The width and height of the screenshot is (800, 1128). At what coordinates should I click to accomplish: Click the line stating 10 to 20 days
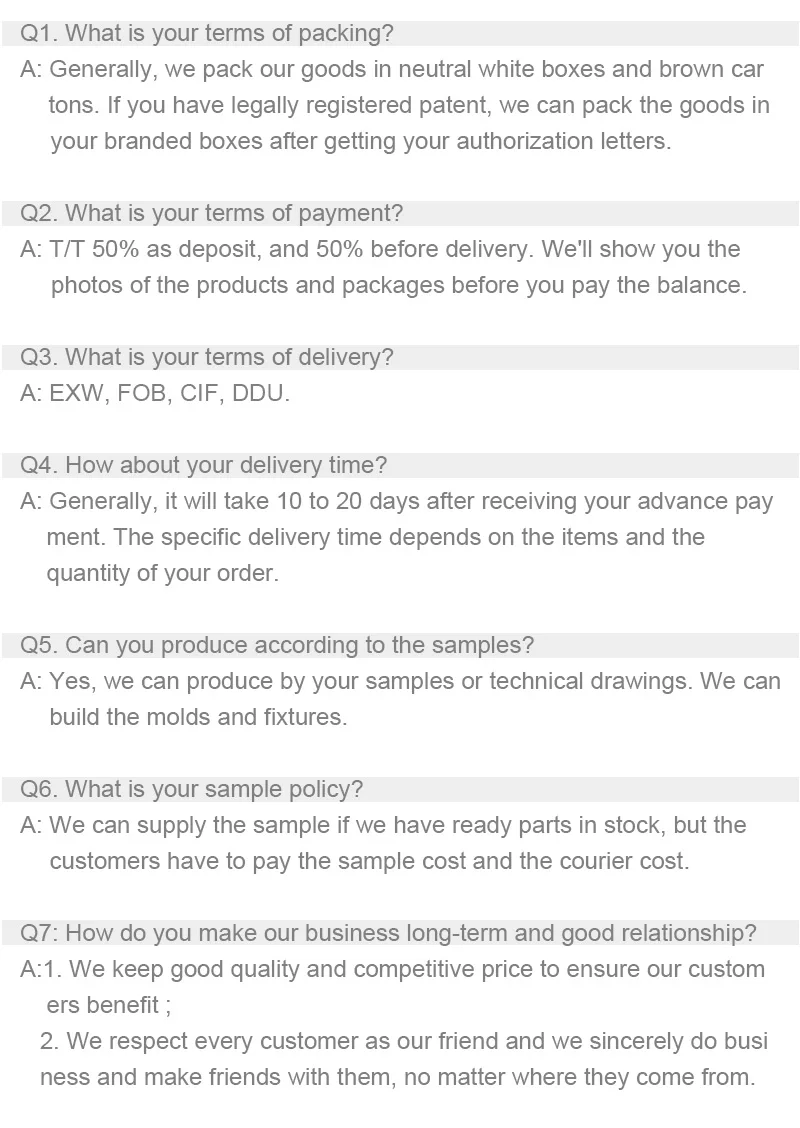coord(396,502)
